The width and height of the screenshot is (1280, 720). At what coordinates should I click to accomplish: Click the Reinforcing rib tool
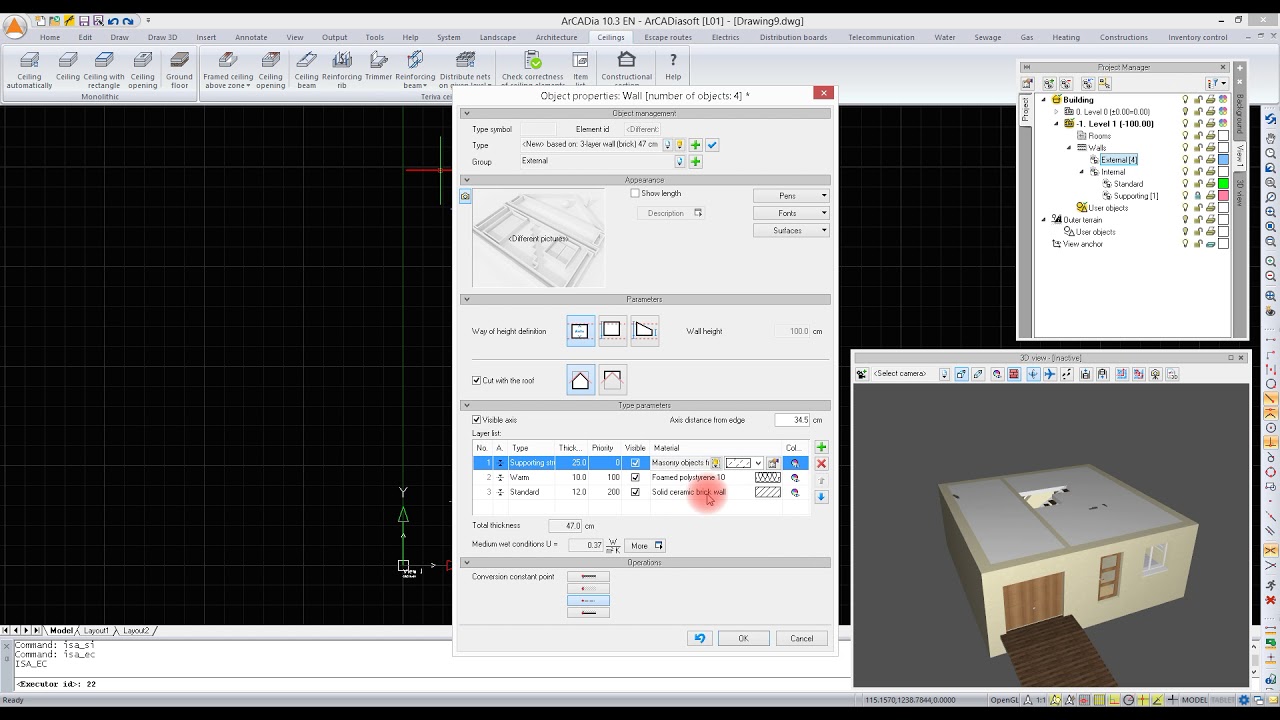[341, 69]
